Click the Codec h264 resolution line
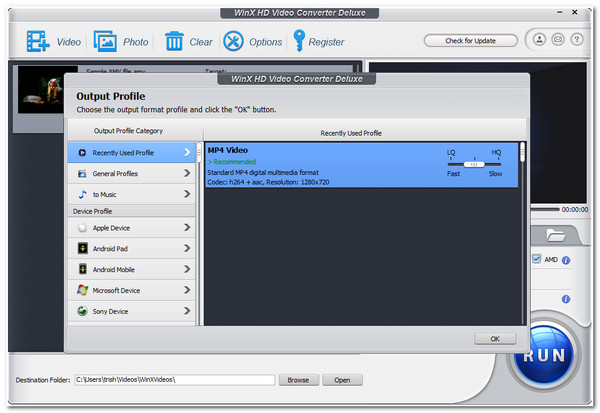Viewport: 600px width, 413px height. click(268, 182)
